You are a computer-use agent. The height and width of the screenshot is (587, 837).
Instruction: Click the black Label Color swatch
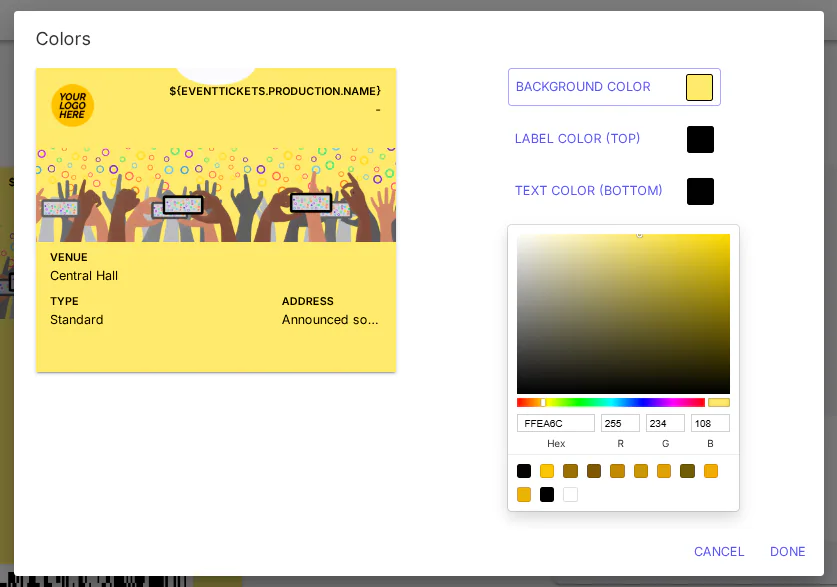pyautogui.click(x=700, y=139)
